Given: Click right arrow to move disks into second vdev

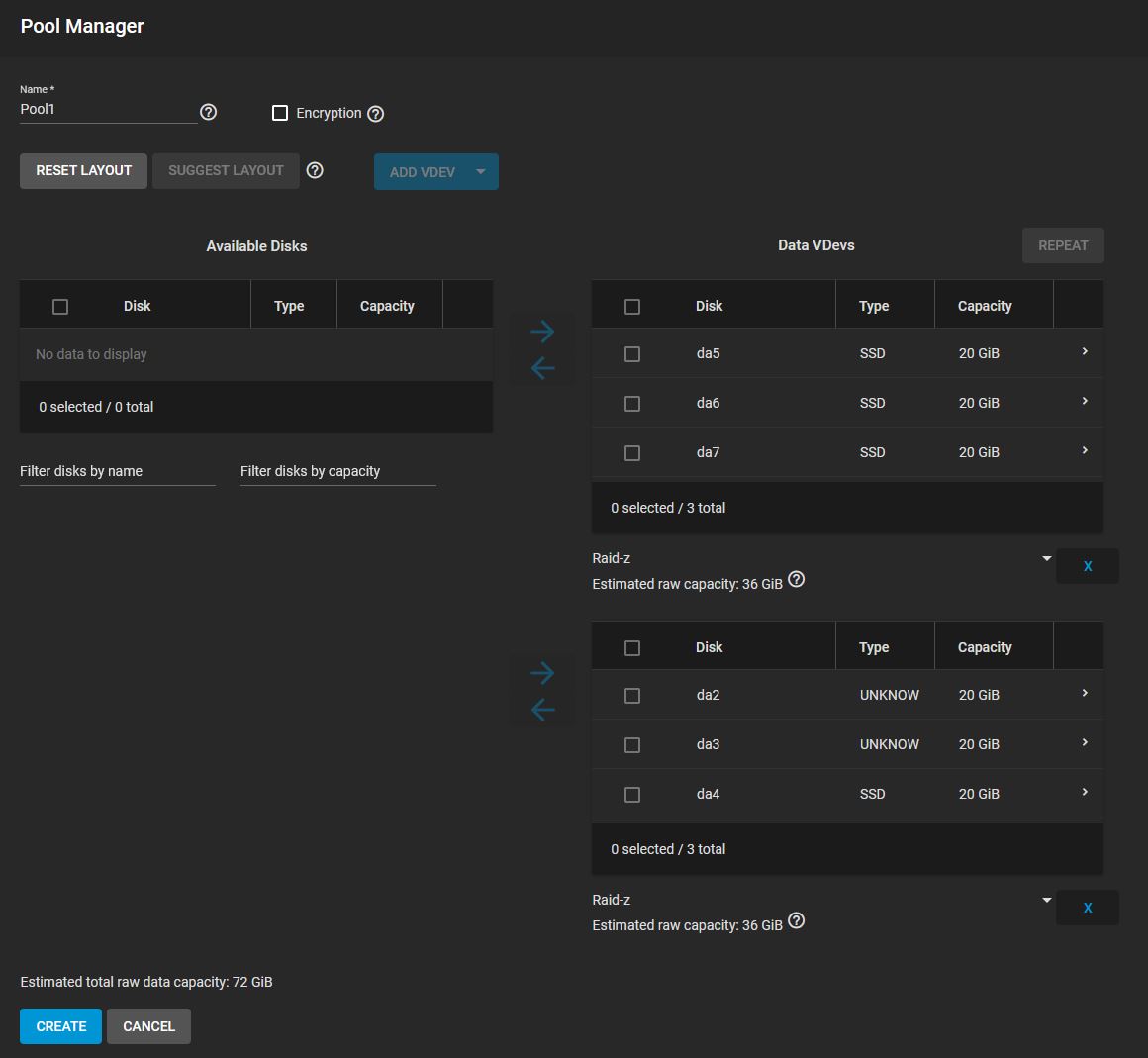Looking at the screenshot, I should tap(542, 673).
